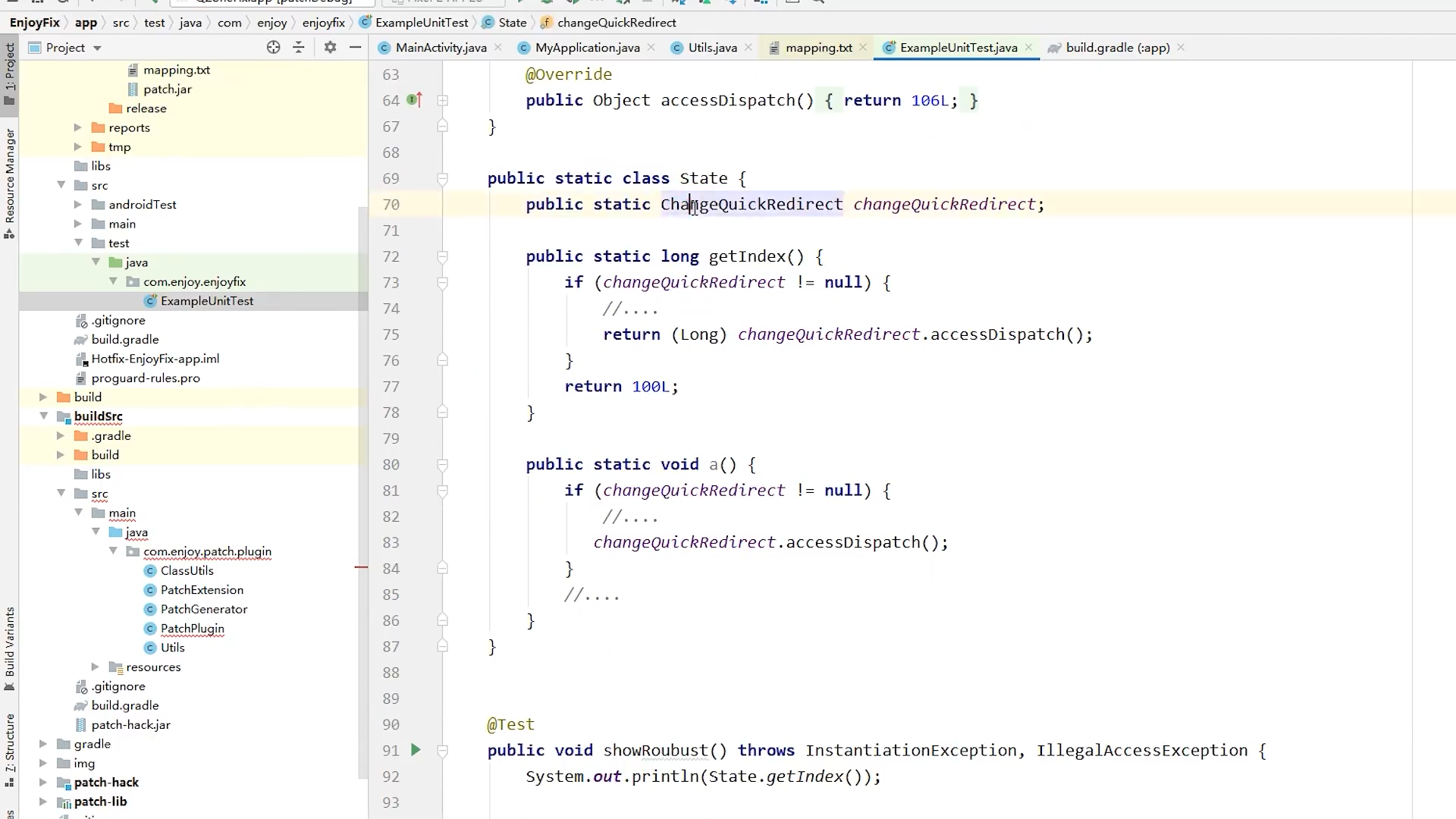Collapse the buildSrc module node
The height and width of the screenshot is (819, 1456).
(43, 416)
